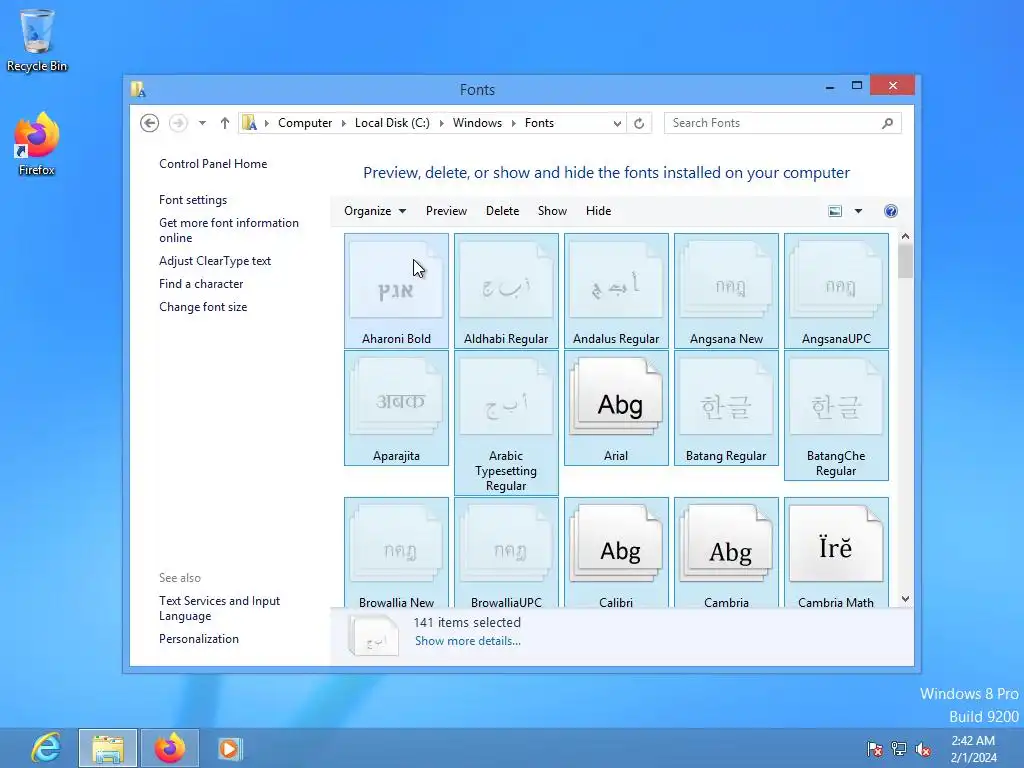Screen dimensions: 1024x768
Task: Open the Fonts help button
Action: pos(890,211)
